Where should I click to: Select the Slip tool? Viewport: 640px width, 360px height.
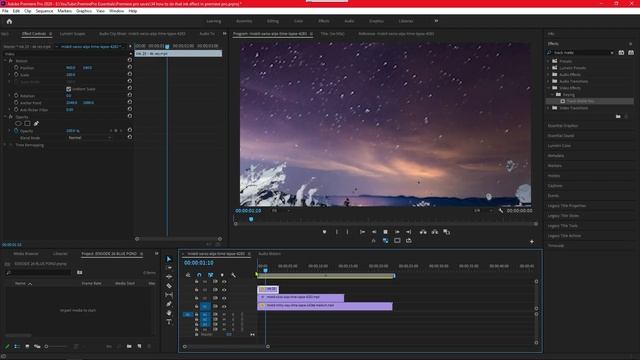click(169, 295)
